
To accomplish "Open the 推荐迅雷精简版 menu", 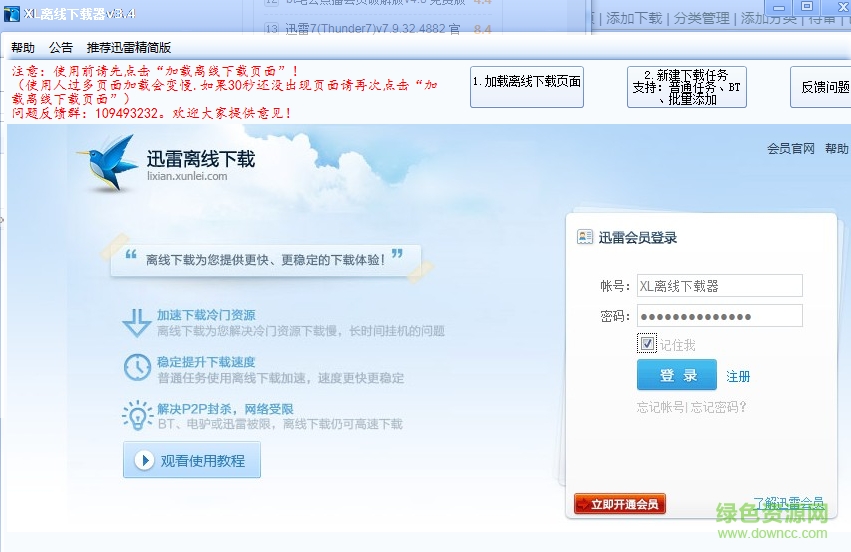I will (129, 48).
